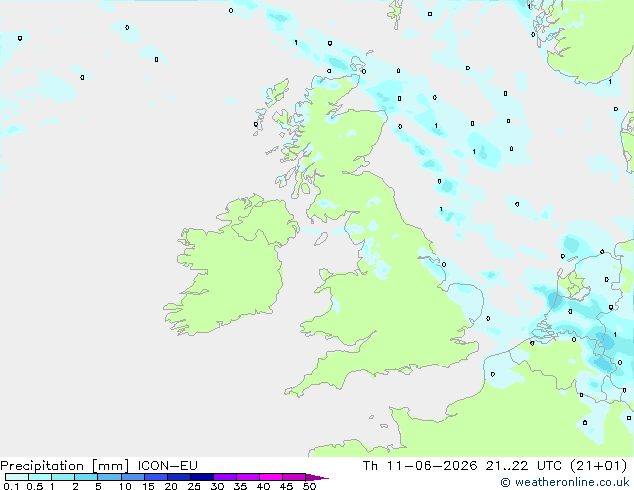634x490 pixels.
Task: Click the "0.5" legend scale value
Action: click(35, 486)
